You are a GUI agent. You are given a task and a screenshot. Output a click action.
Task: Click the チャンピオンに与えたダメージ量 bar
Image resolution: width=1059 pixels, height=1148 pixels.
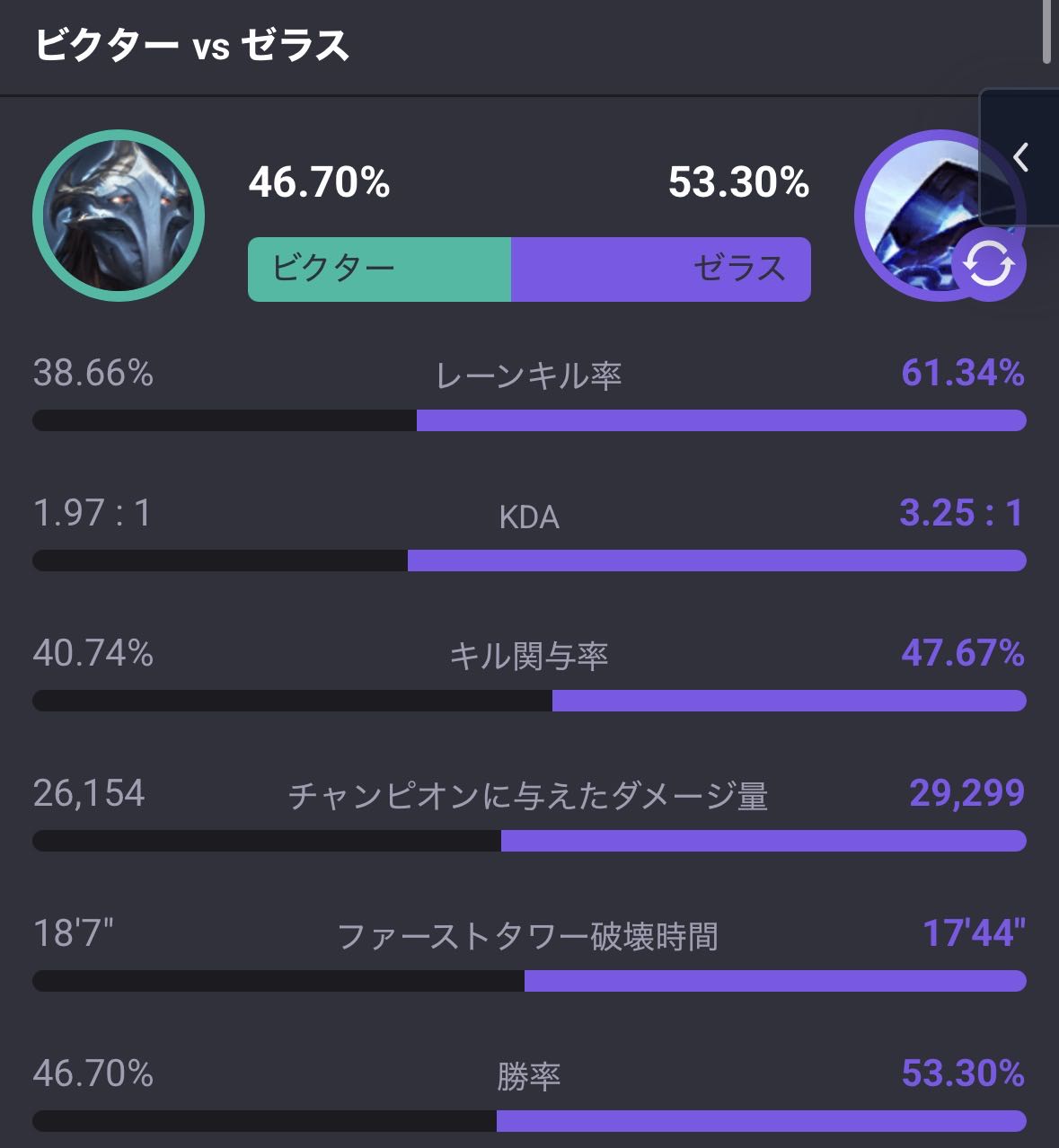(x=529, y=841)
